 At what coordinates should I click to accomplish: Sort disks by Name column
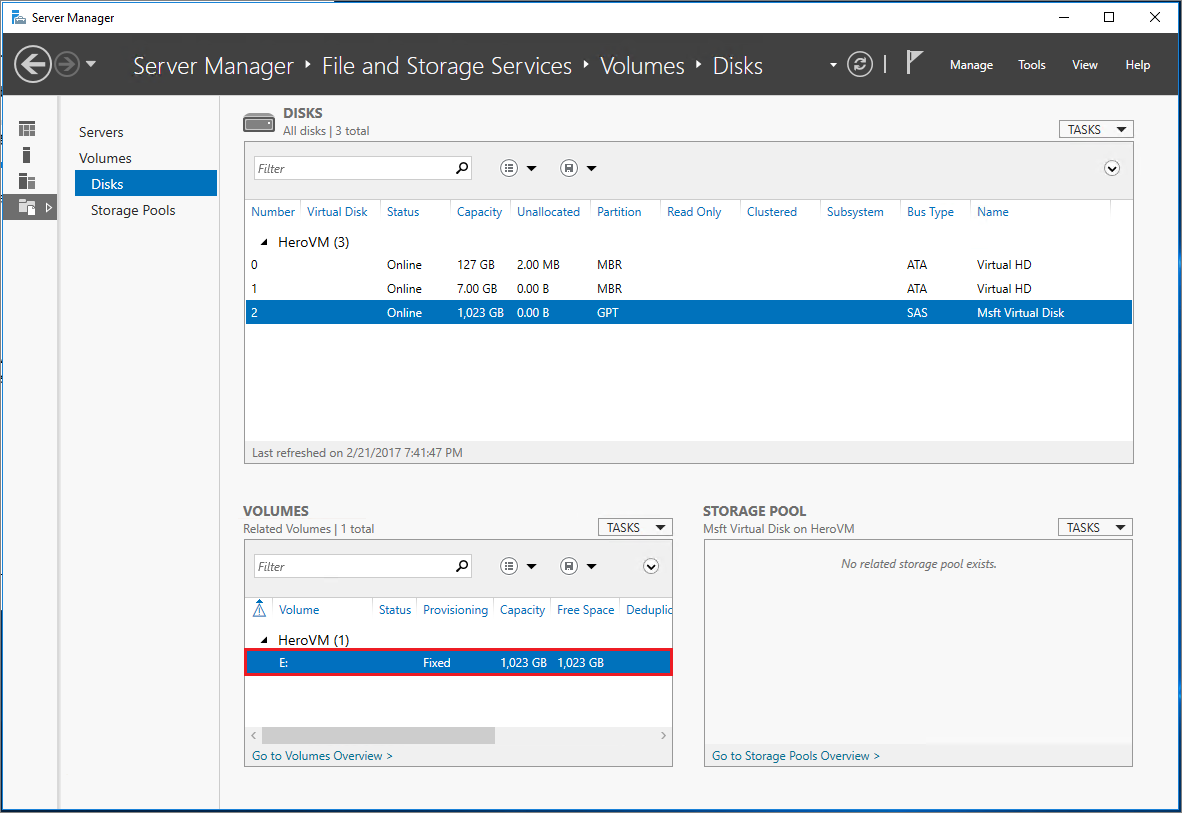tap(992, 212)
